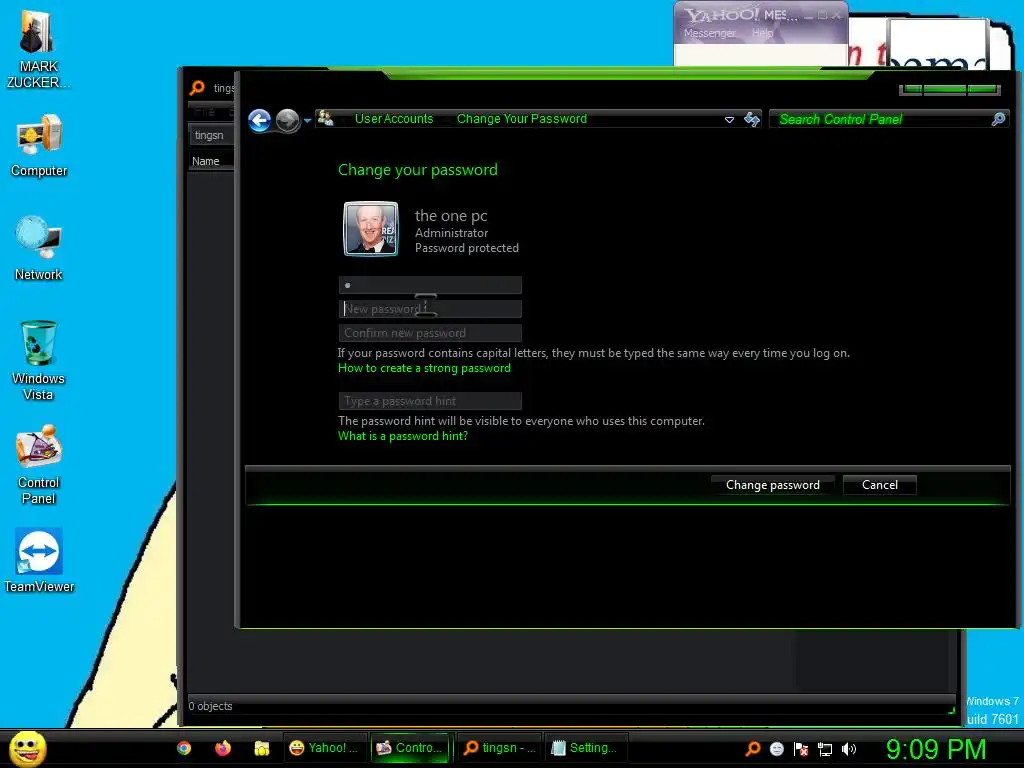This screenshot has width=1024, height=768.
Task: Launch Firefox from the taskbar
Action: [223, 748]
